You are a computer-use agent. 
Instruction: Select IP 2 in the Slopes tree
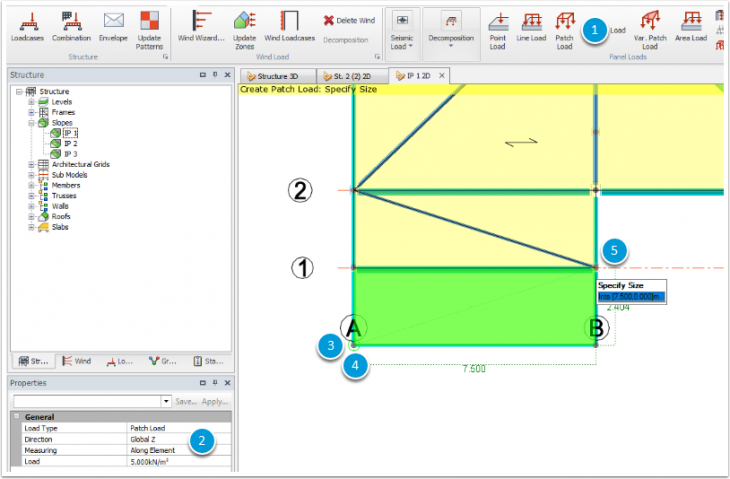(70, 143)
